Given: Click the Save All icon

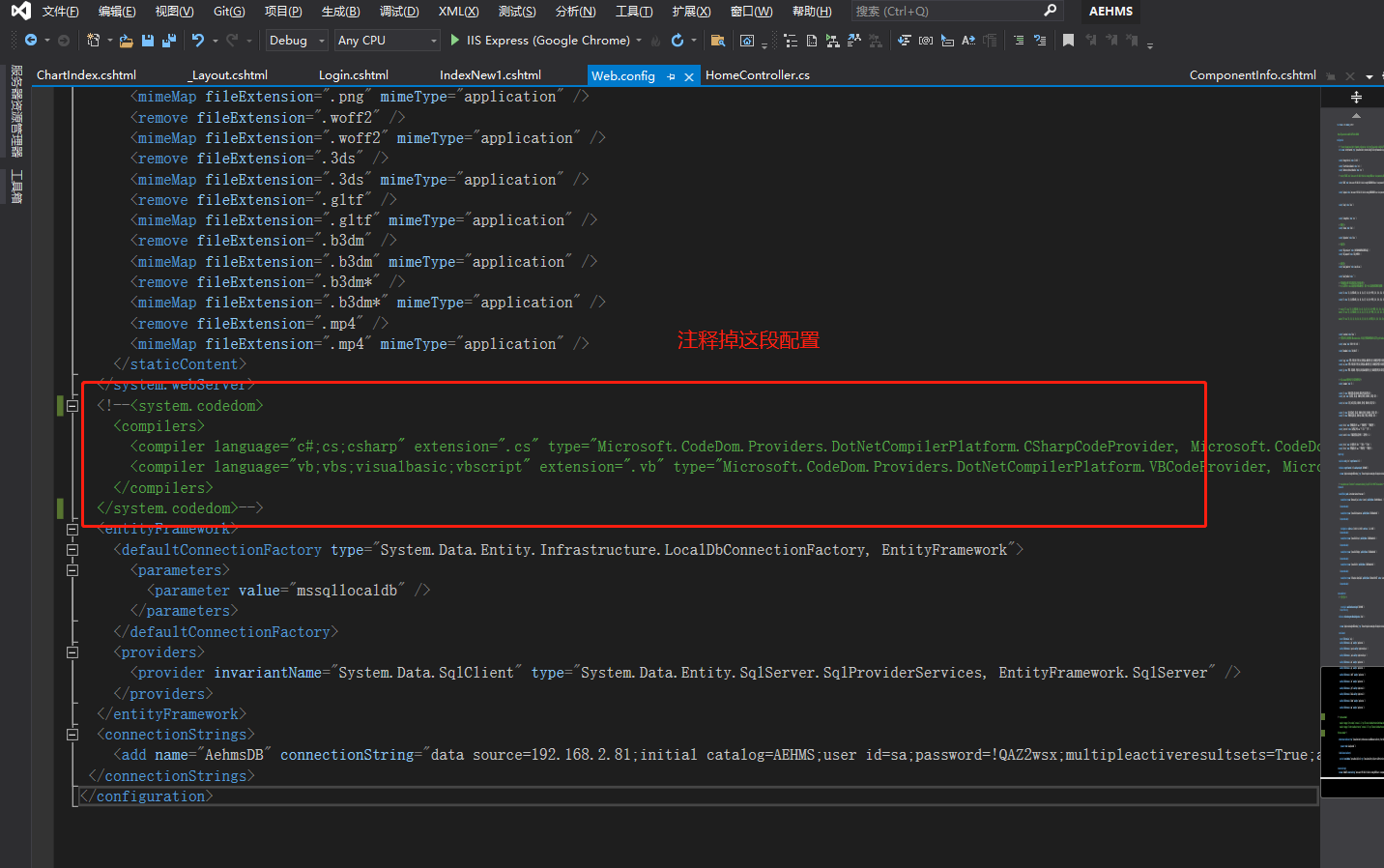Looking at the screenshot, I should click(x=169, y=41).
